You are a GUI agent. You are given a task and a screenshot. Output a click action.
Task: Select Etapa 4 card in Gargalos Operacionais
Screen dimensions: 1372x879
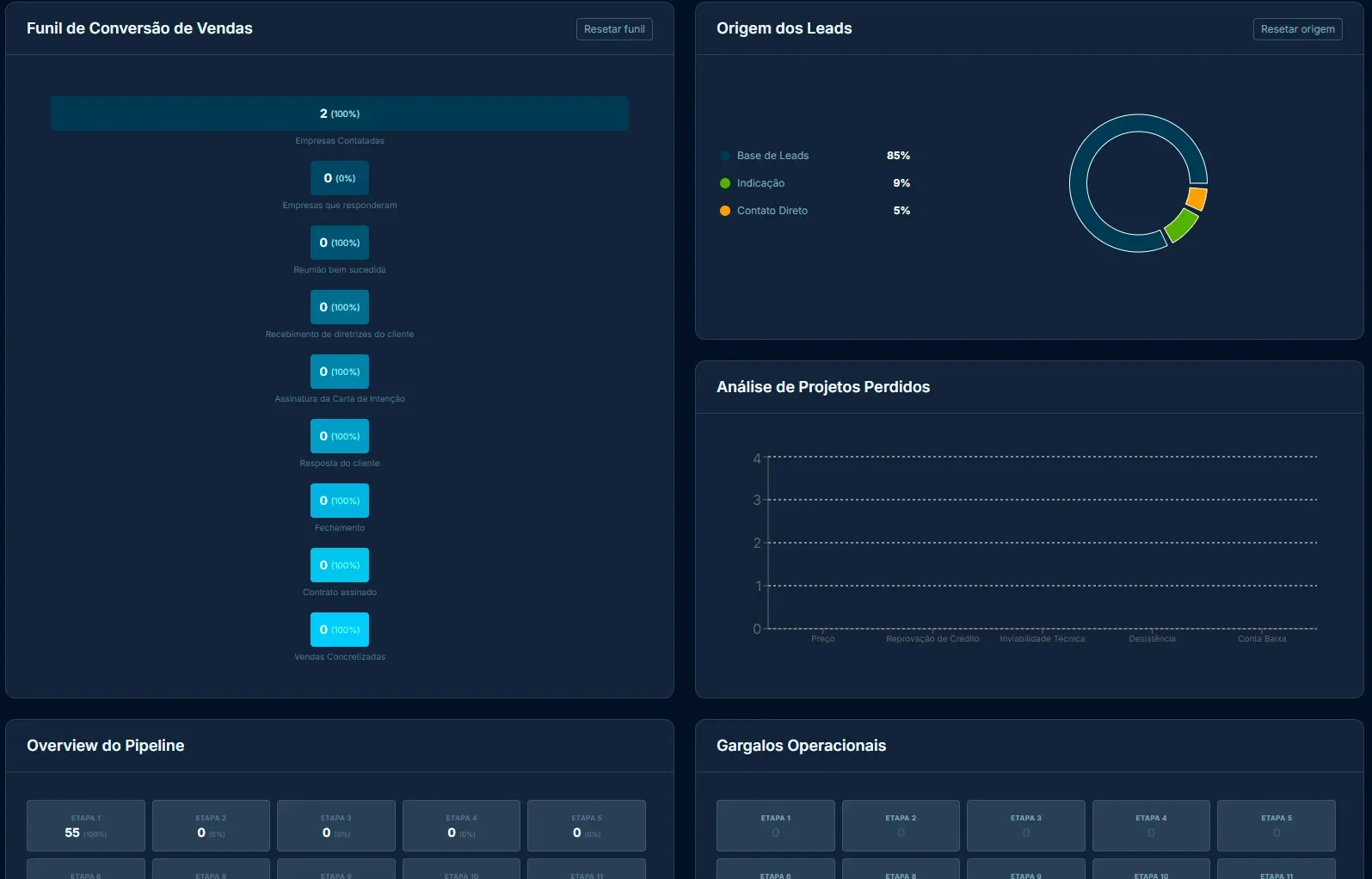(1151, 826)
